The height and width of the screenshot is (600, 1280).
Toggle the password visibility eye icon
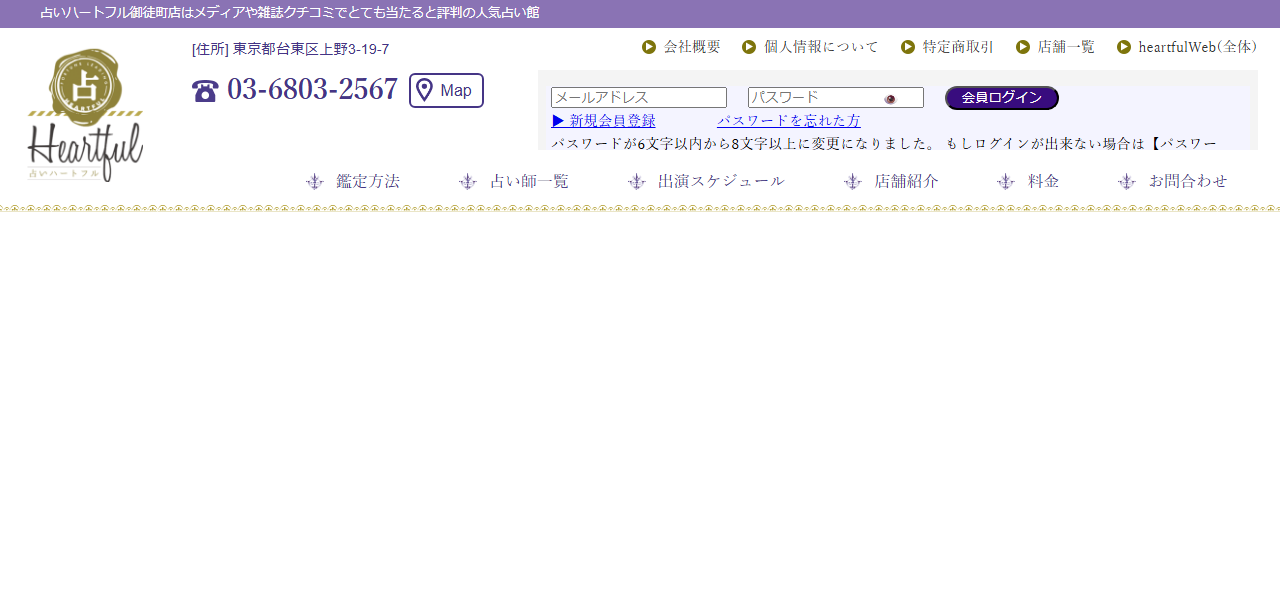[x=890, y=99]
